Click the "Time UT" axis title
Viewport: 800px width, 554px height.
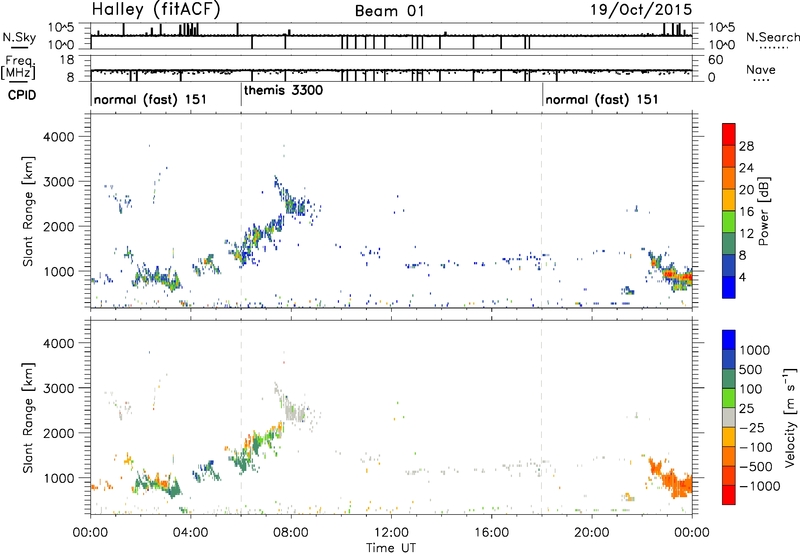click(391, 548)
